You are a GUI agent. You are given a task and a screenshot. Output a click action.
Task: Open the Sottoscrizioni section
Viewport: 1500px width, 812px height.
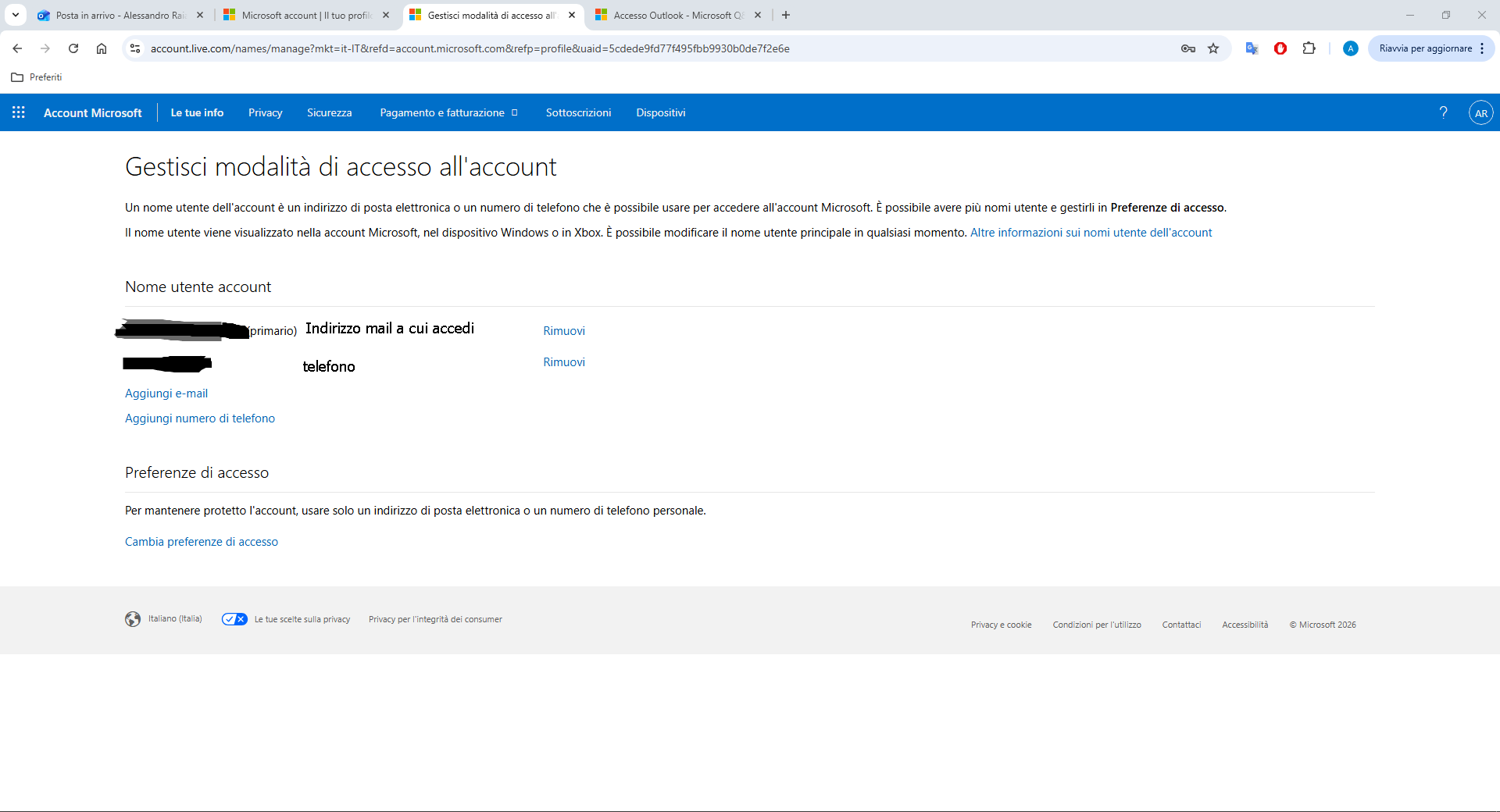click(x=579, y=112)
